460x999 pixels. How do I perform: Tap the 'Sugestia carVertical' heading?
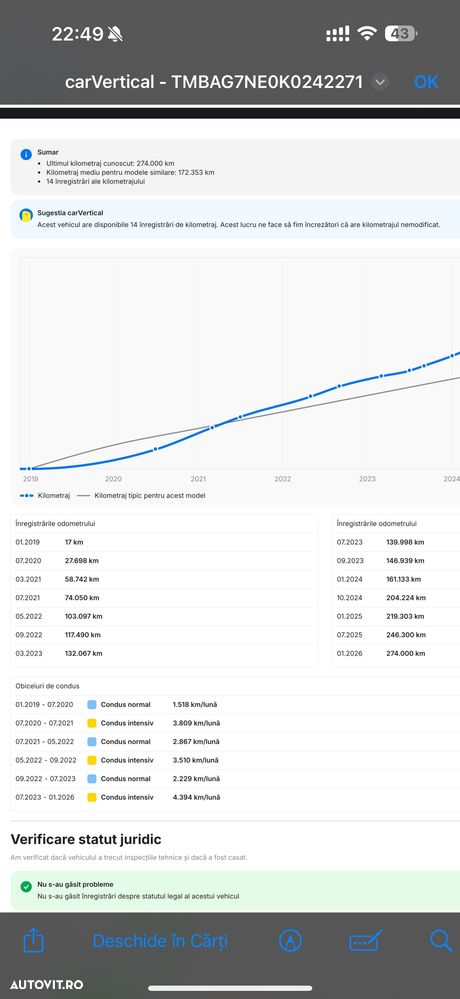click(70, 213)
